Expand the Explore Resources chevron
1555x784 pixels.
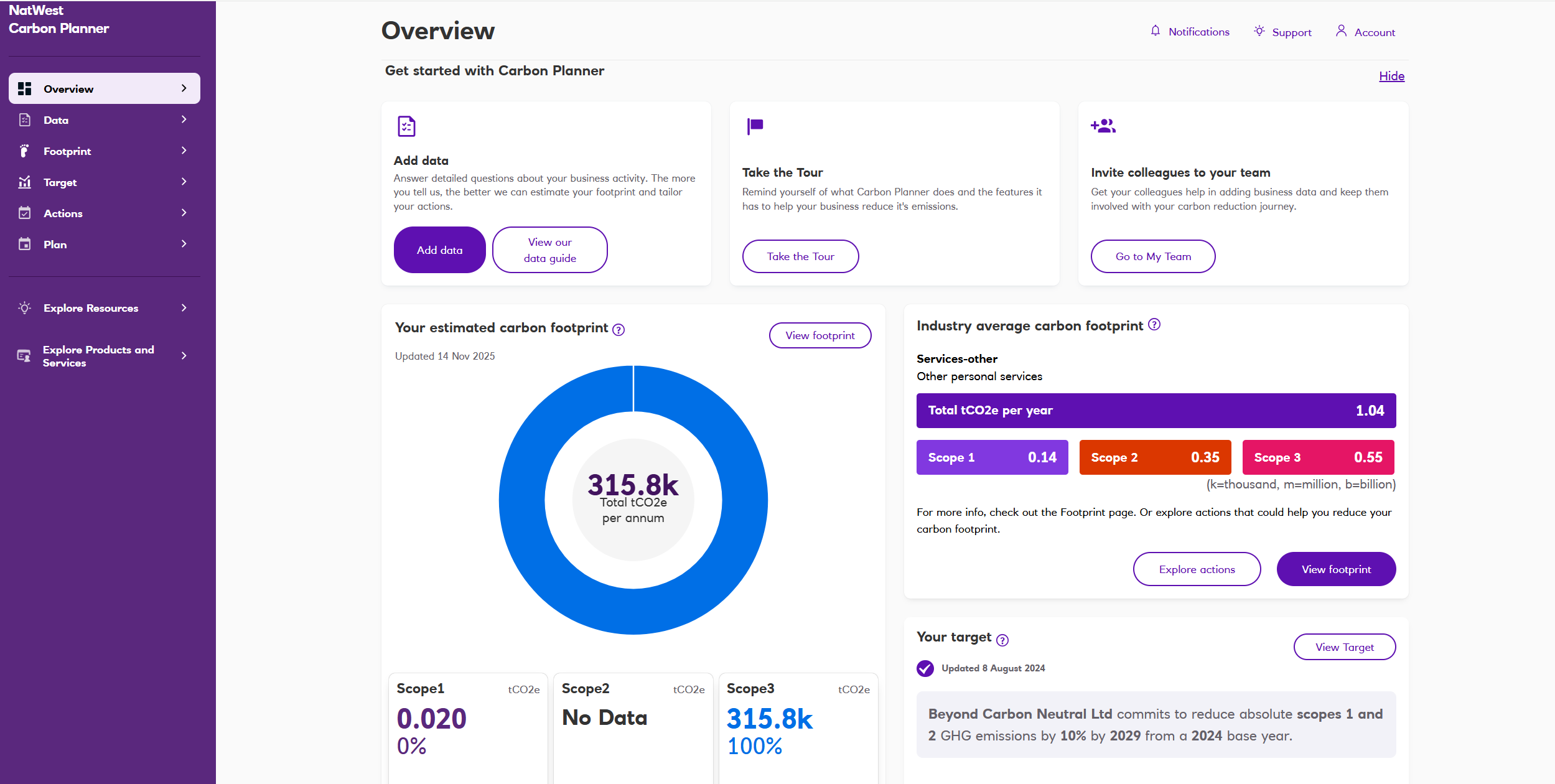click(184, 308)
